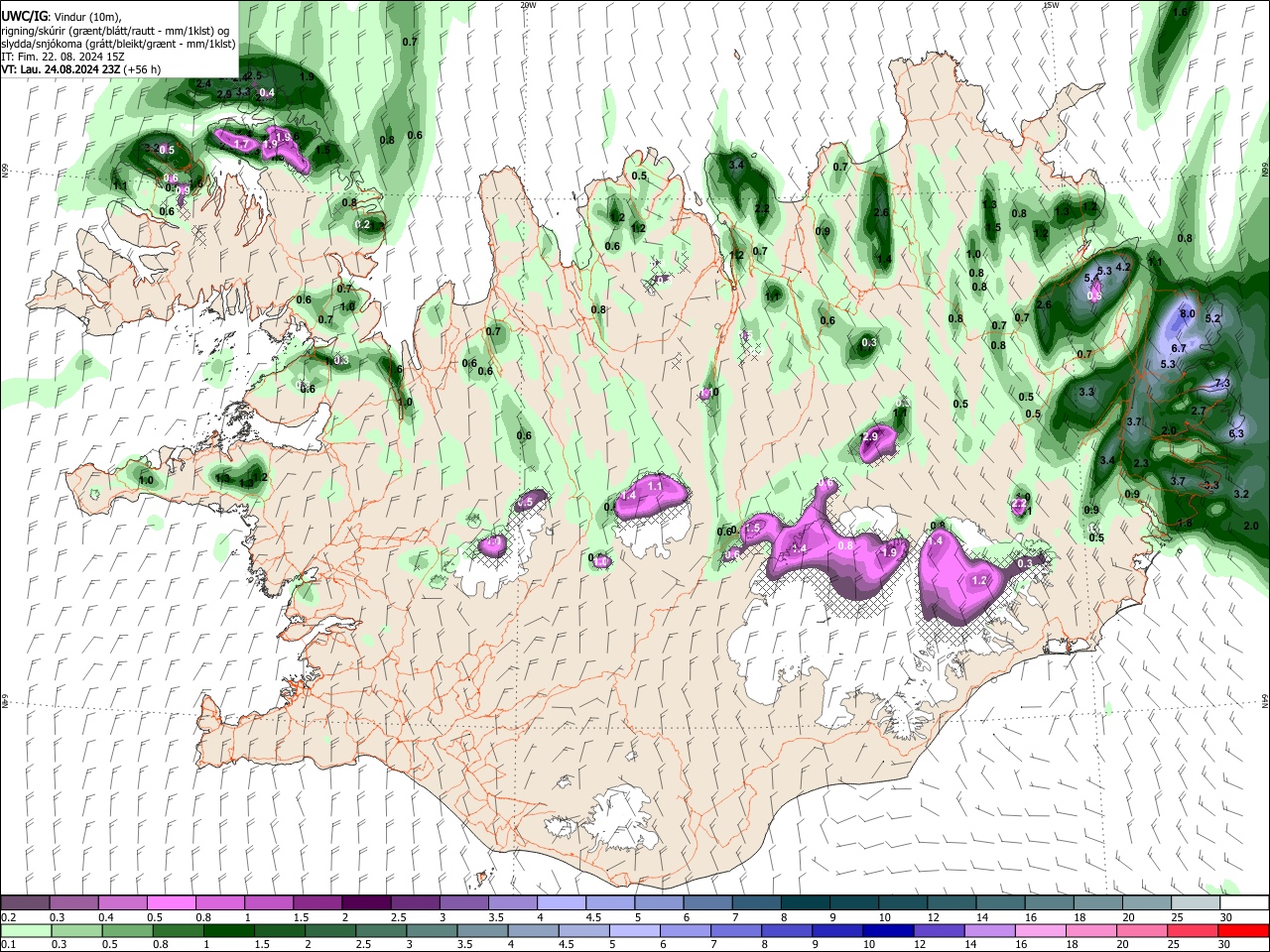This screenshot has width=1270, height=952.
Task: Select the bright pink snow swatch between 0.5 and 0.8
Action: 171,903
